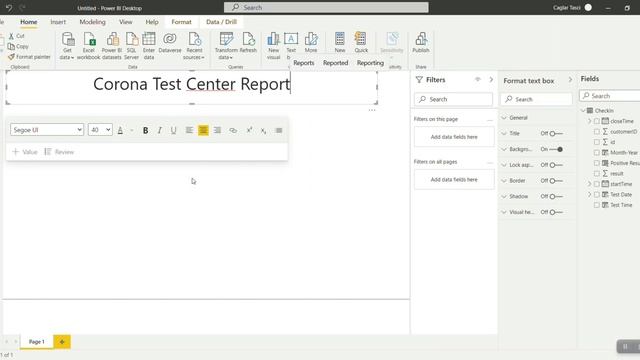640x360 pixels.
Task: Cut the selected item
Action: tap(16, 36)
